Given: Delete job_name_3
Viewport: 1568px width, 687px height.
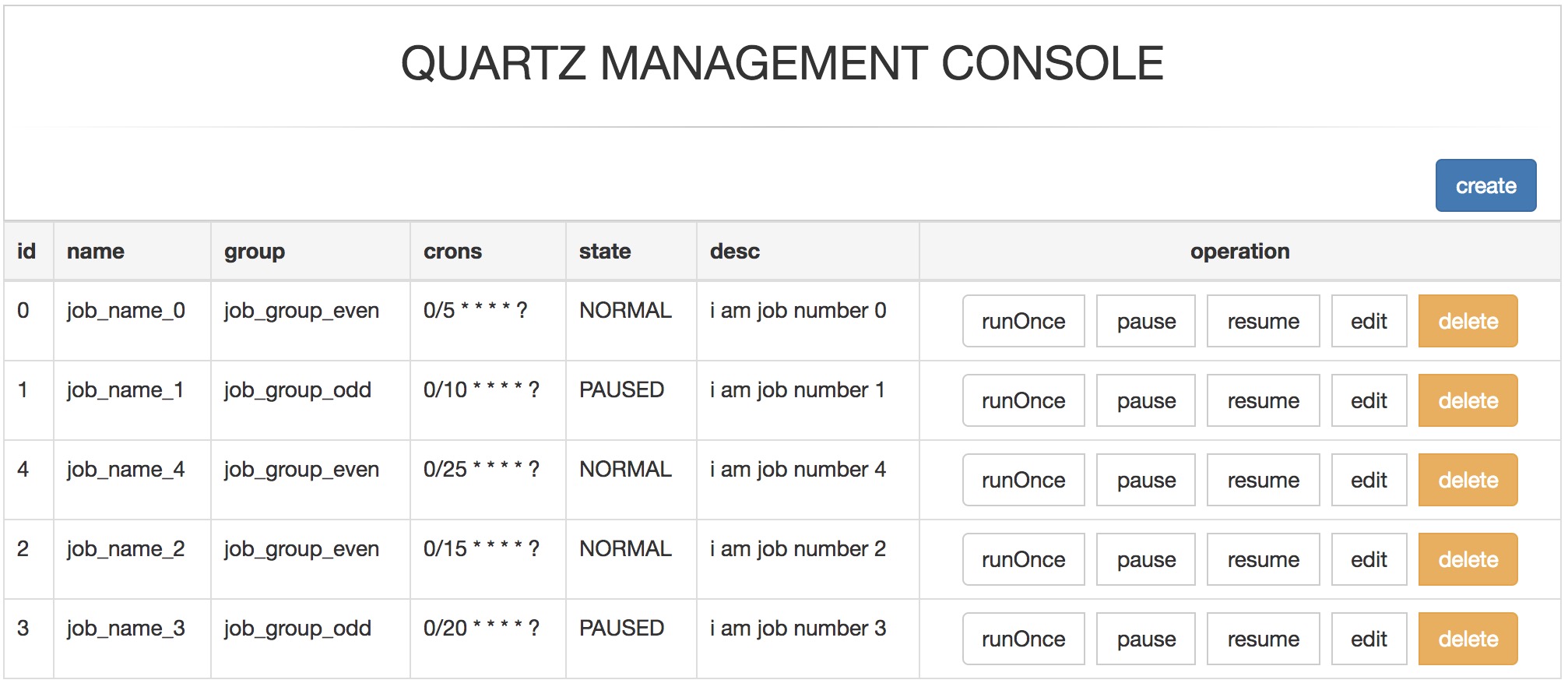Looking at the screenshot, I should (1468, 639).
